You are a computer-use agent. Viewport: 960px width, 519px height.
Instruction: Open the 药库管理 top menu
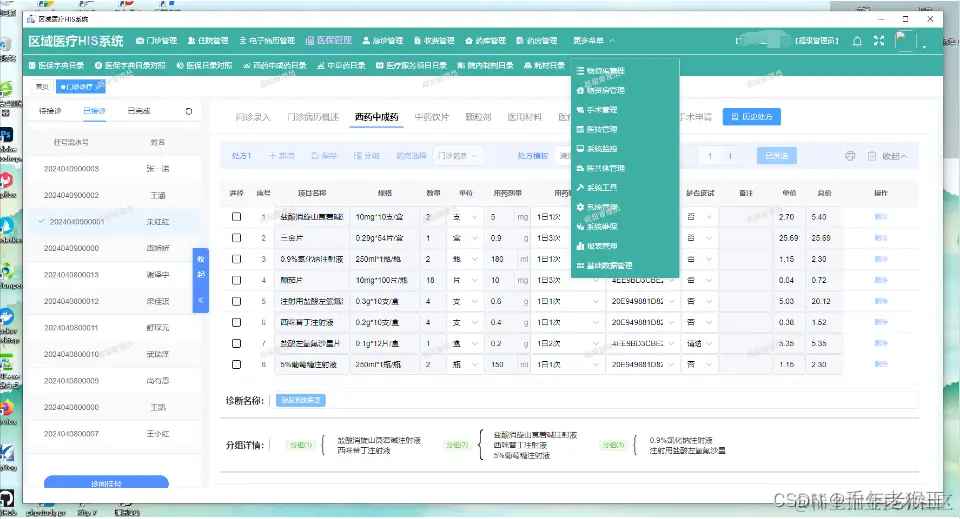coord(486,40)
